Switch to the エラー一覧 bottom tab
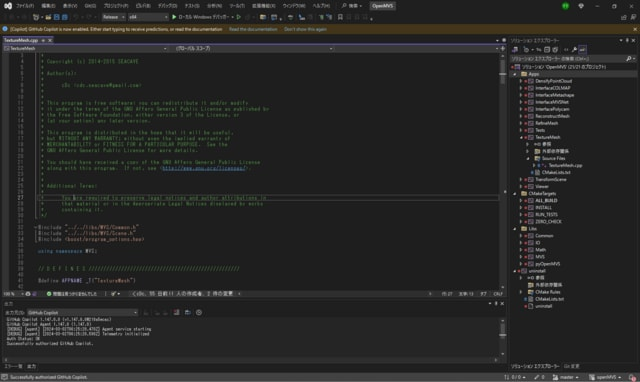The width and height of the screenshot is (640, 382). [x=13, y=366]
